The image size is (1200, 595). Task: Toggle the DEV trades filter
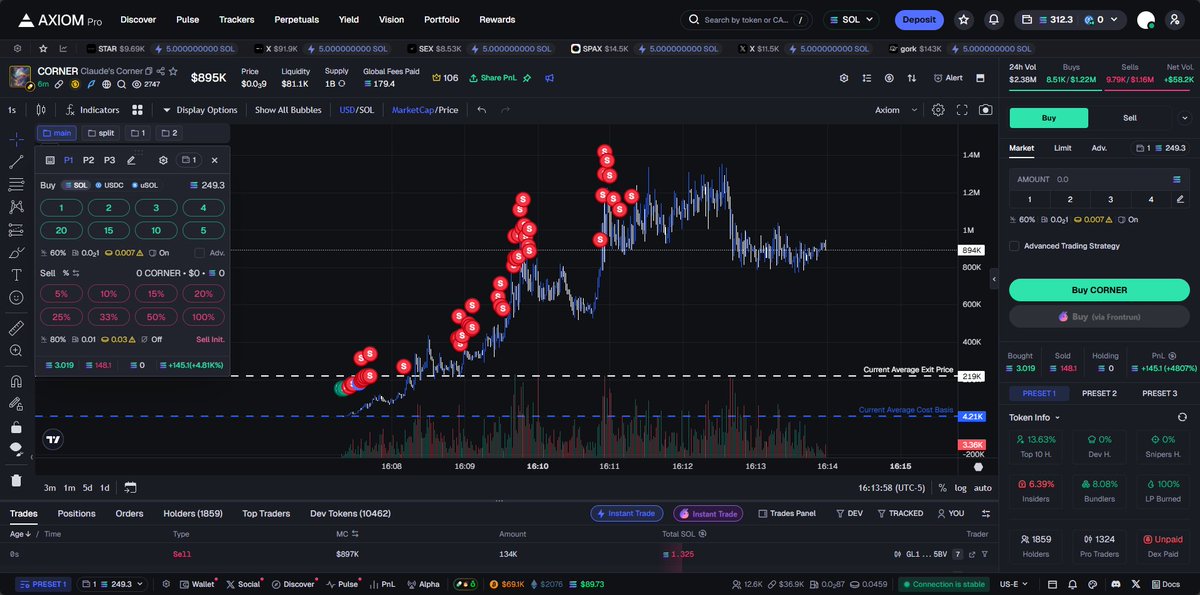pos(848,513)
